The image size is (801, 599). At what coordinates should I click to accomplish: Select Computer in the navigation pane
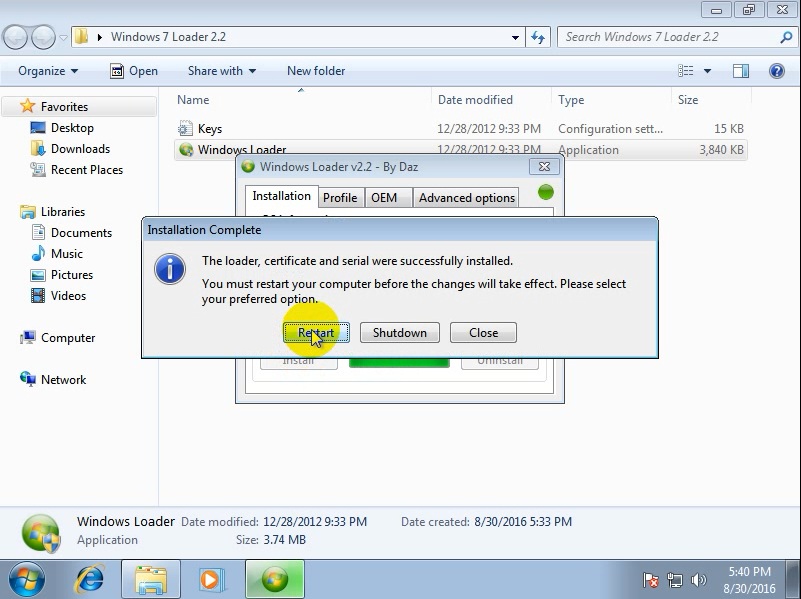point(68,338)
